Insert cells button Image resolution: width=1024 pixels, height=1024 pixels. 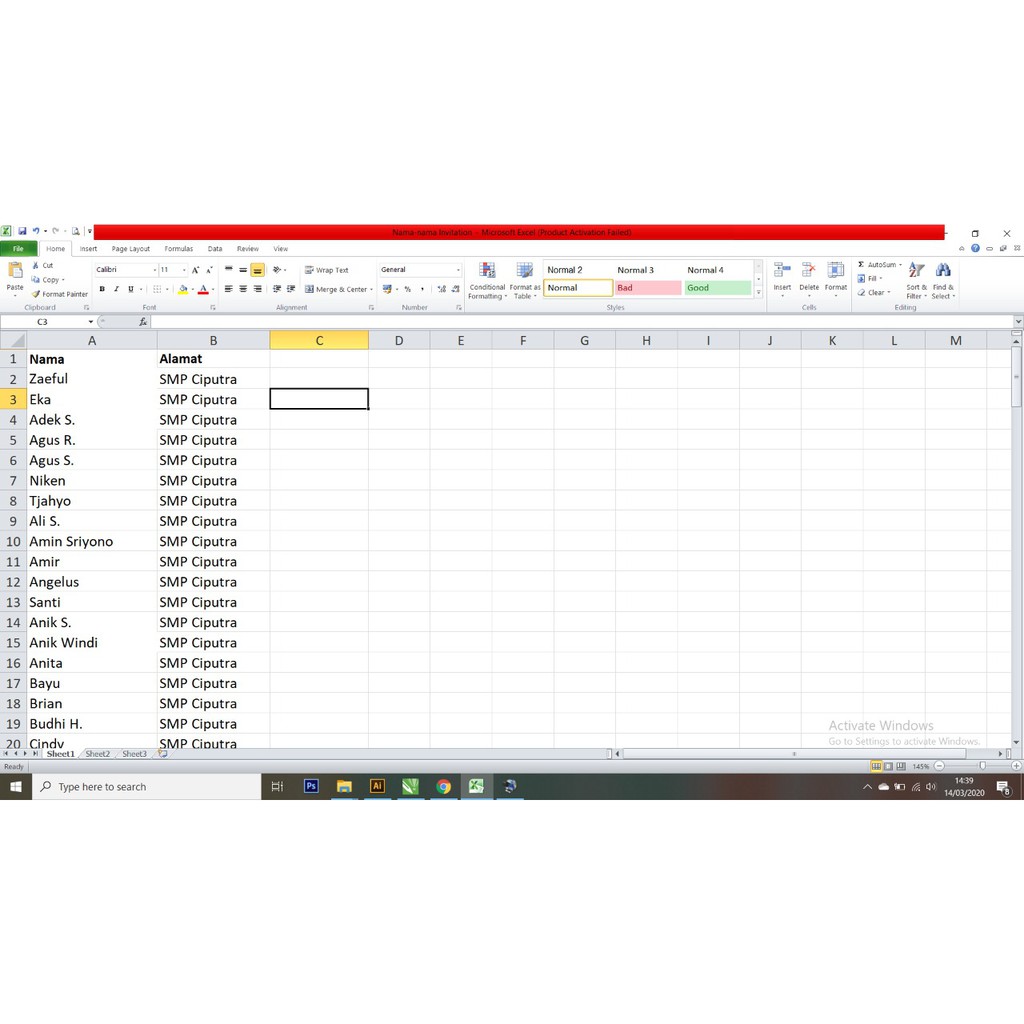click(782, 279)
